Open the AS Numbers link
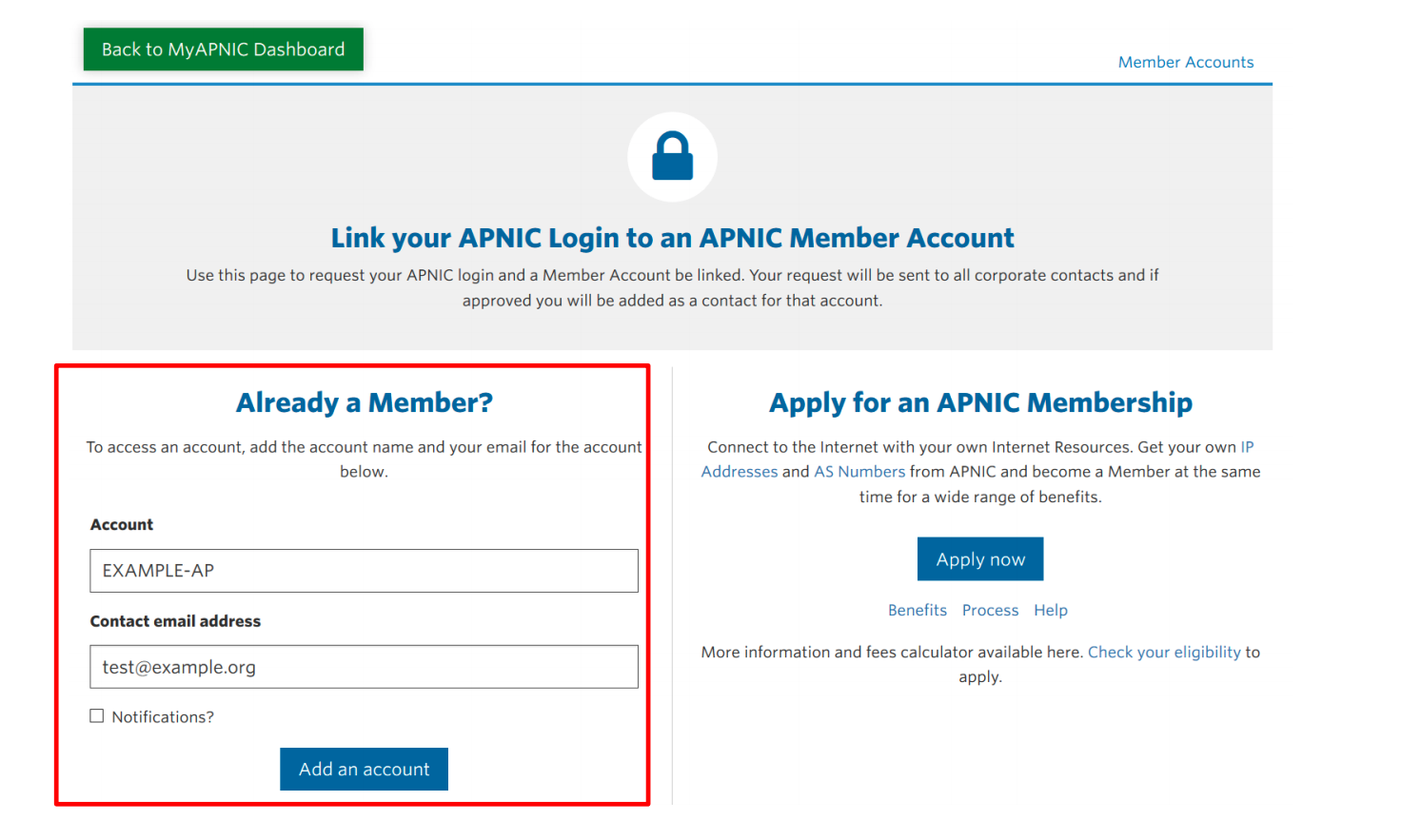 (x=859, y=471)
